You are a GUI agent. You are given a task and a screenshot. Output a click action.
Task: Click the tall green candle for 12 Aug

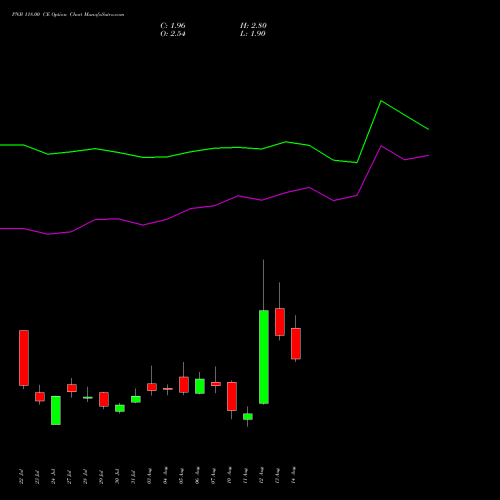264,357
